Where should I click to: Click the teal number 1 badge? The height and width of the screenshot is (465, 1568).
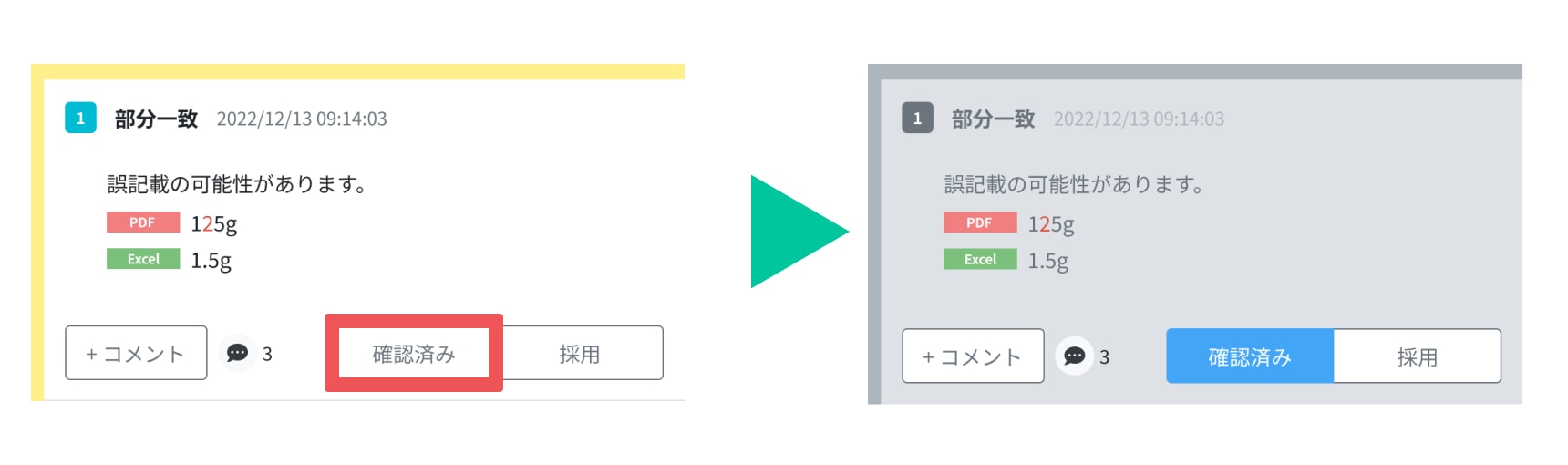(x=80, y=118)
